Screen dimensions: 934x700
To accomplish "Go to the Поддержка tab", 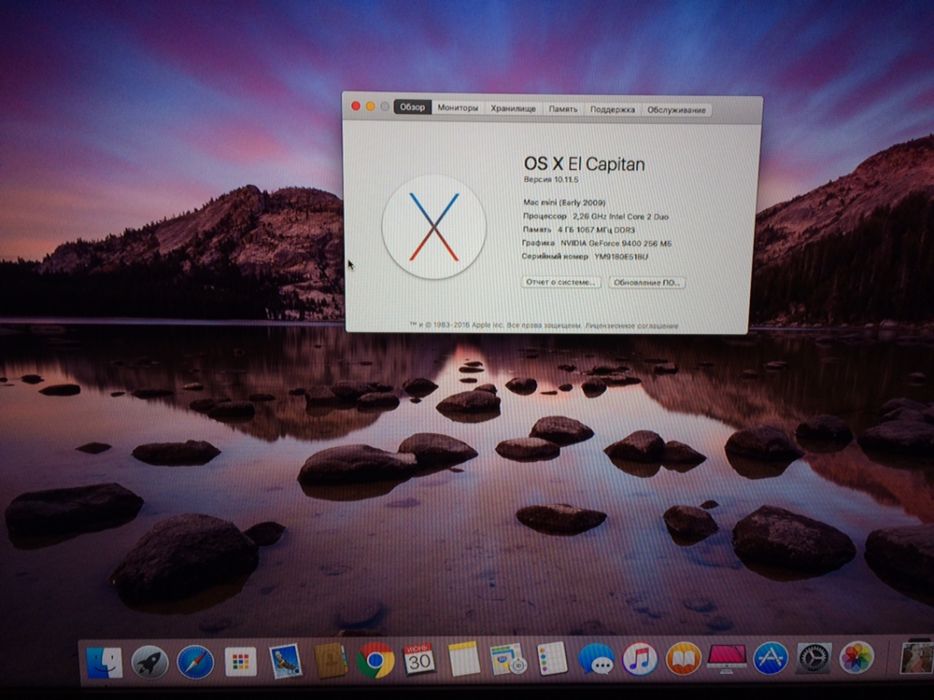I will [612, 109].
